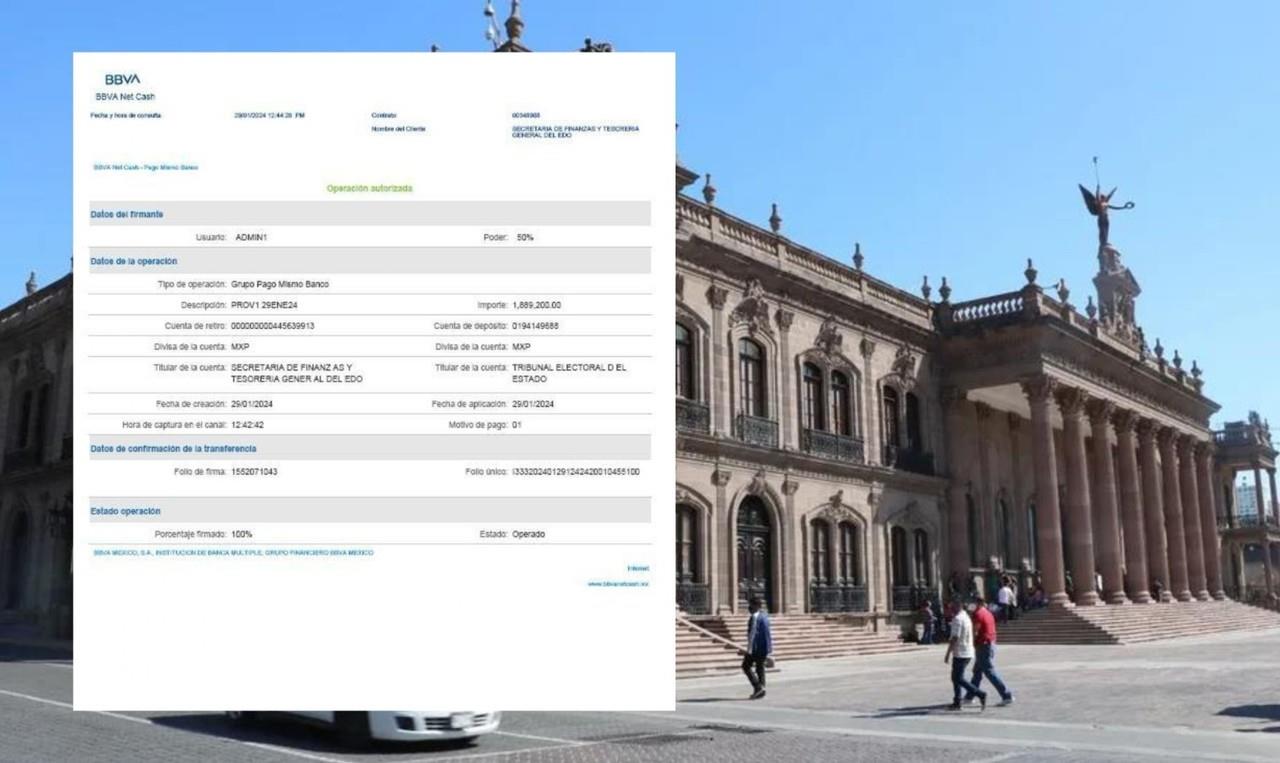
Task: Click the 'Cuenta de depósito:' label
Action: click(471, 326)
